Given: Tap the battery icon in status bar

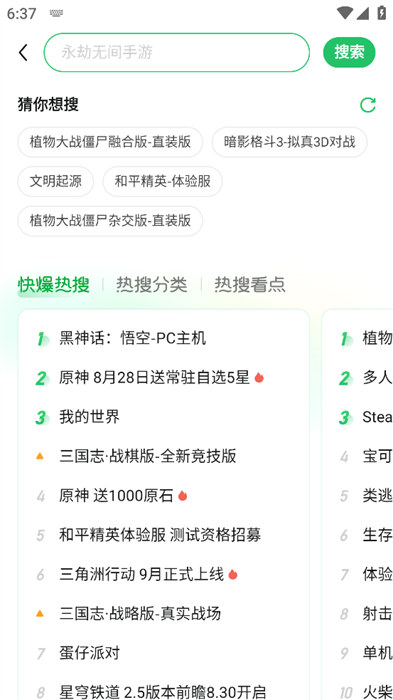Looking at the screenshot, I should coord(381,12).
